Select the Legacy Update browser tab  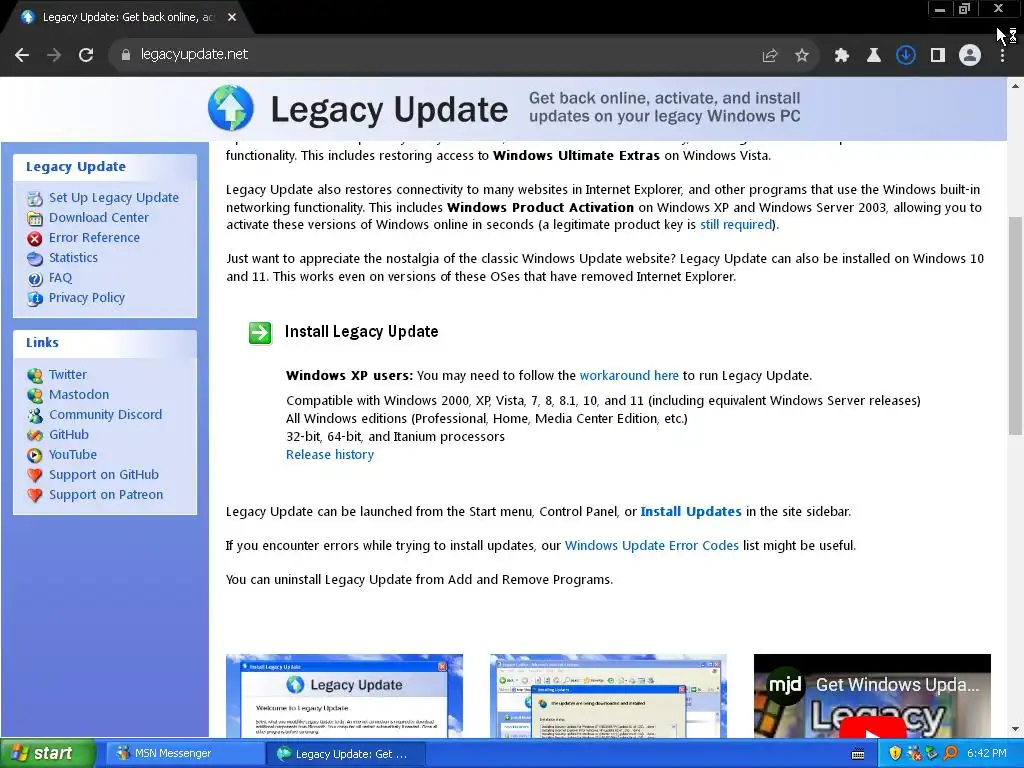tap(127, 18)
